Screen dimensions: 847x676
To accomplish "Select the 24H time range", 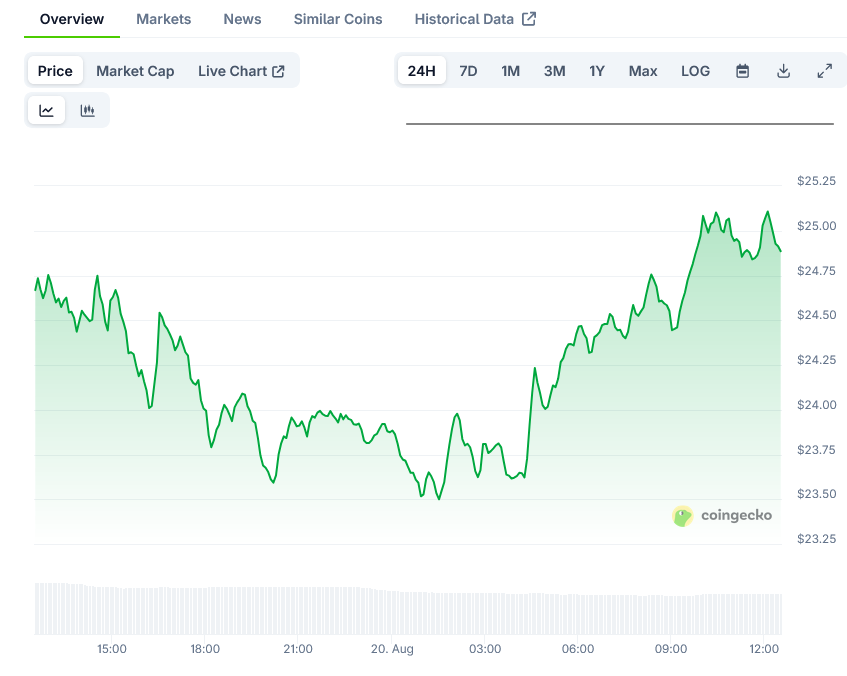I will 421,71.
